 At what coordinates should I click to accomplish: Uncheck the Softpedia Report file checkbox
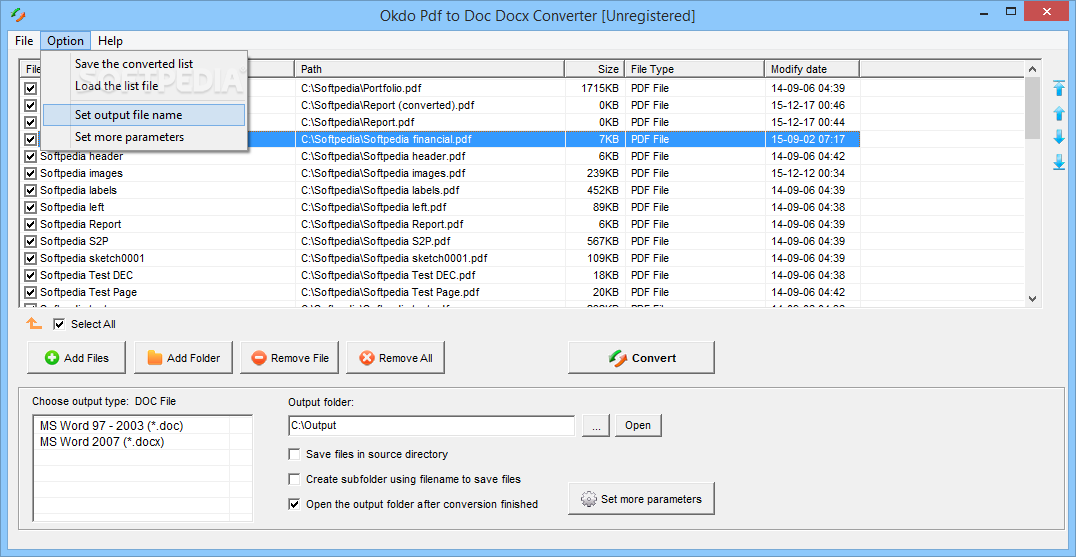pos(30,224)
